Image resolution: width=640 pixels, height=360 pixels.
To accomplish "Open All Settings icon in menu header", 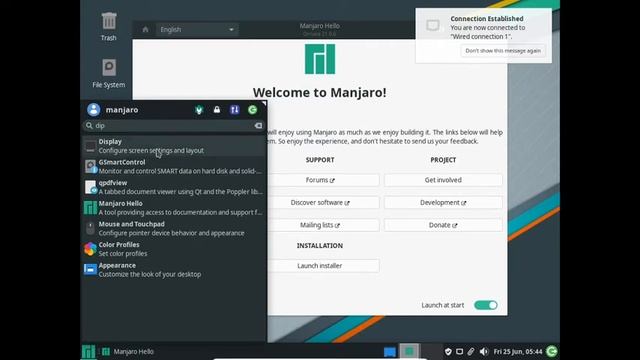I will pos(235,110).
